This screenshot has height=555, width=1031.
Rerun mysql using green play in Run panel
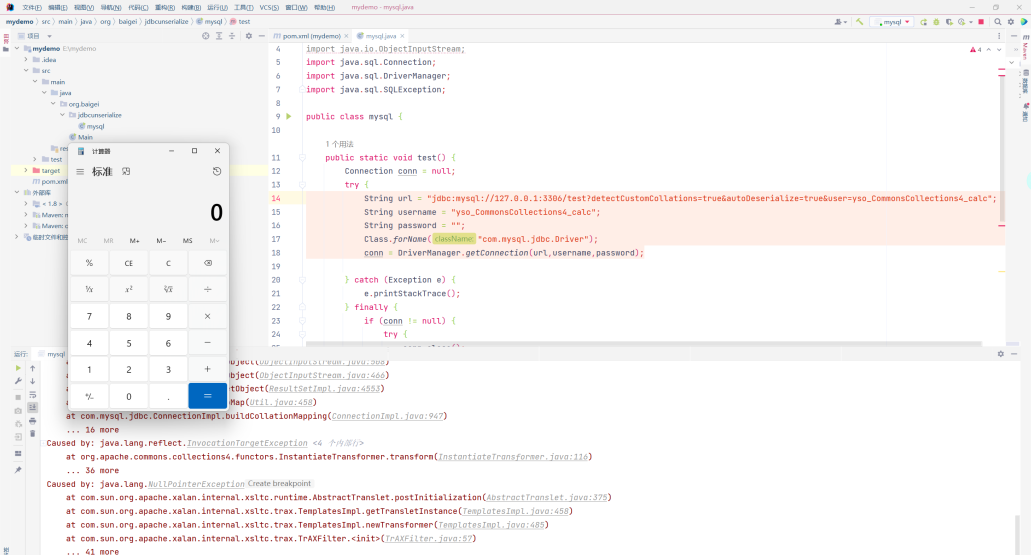click(x=18, y=368)
